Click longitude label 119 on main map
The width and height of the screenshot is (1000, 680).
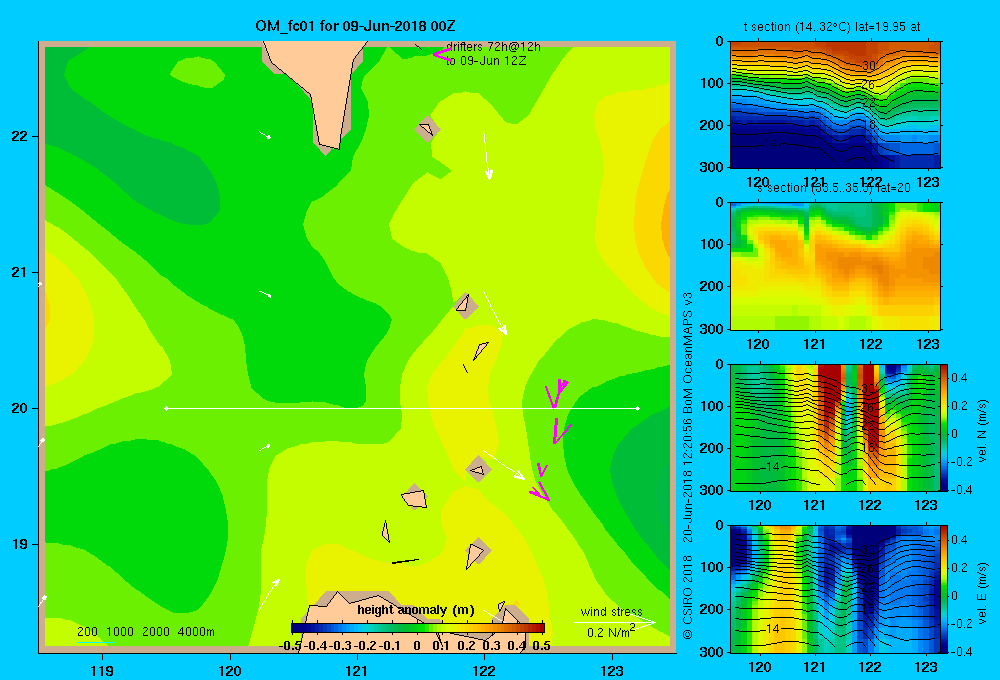point(102,670)
